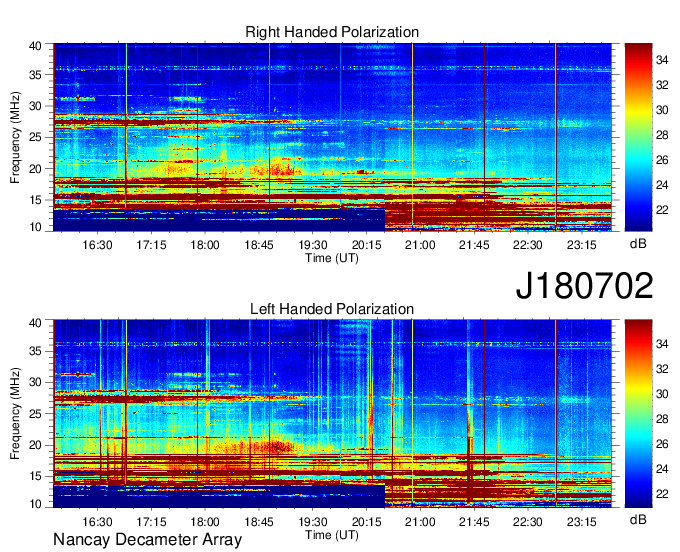Click the 18:00 time tick of Right Handed plot
This screenshot has height=552, width=680.
(x=205, y=245)
